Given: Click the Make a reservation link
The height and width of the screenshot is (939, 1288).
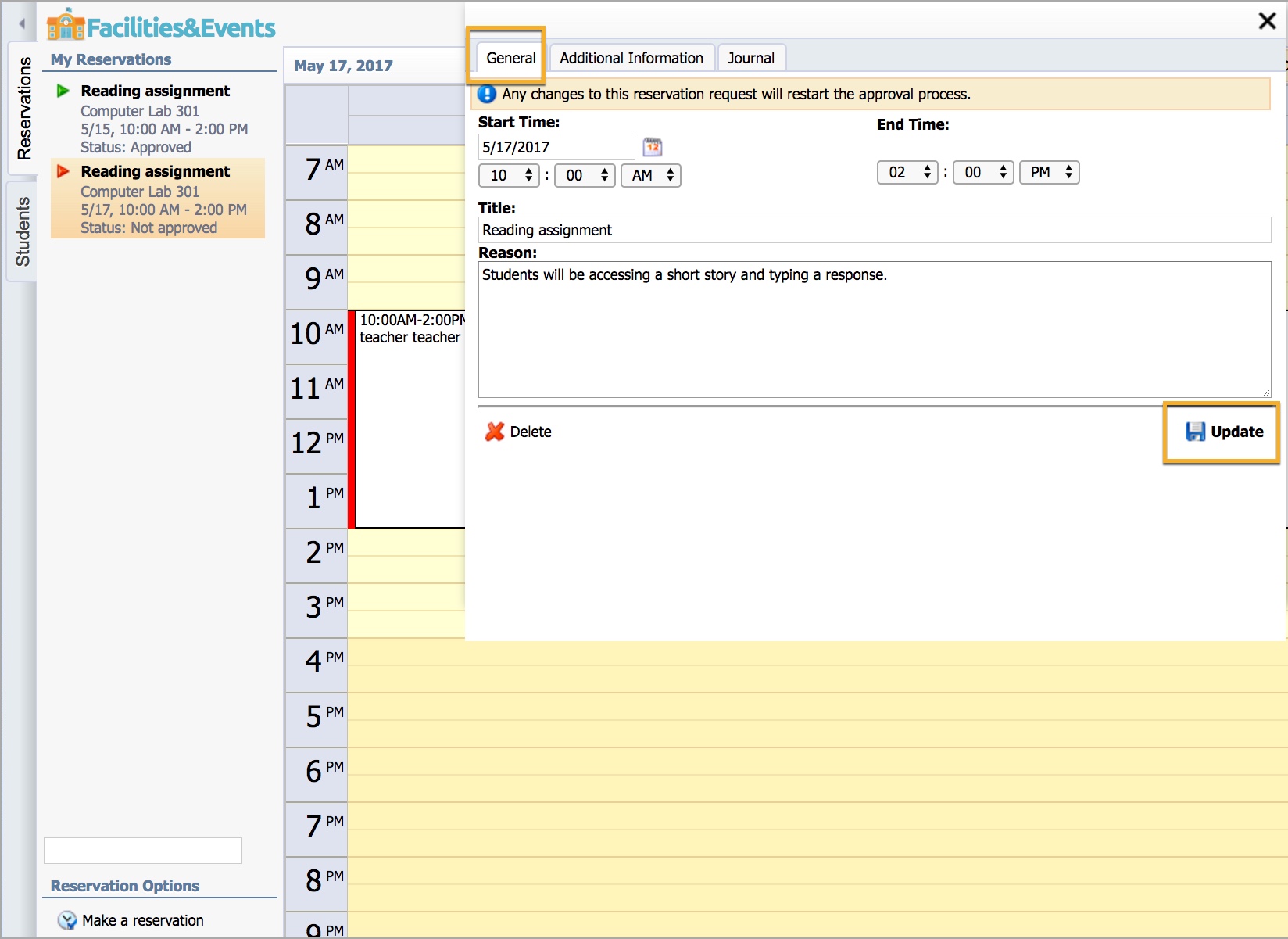Looking at the screenshot, I should pyautogui.click(x=142, y=920).
